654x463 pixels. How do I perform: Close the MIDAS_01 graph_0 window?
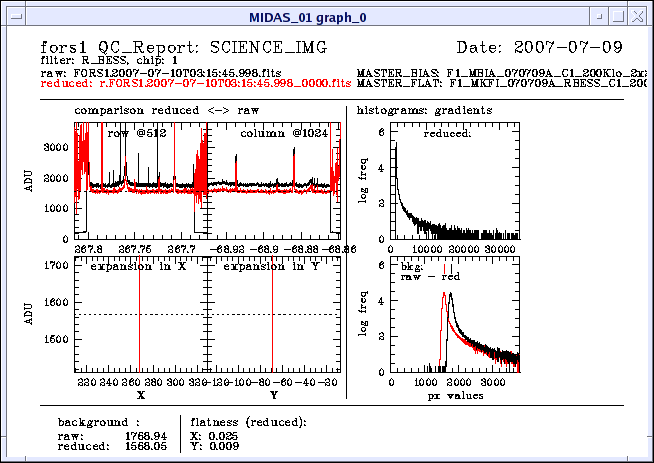click(x=638, y=16)
